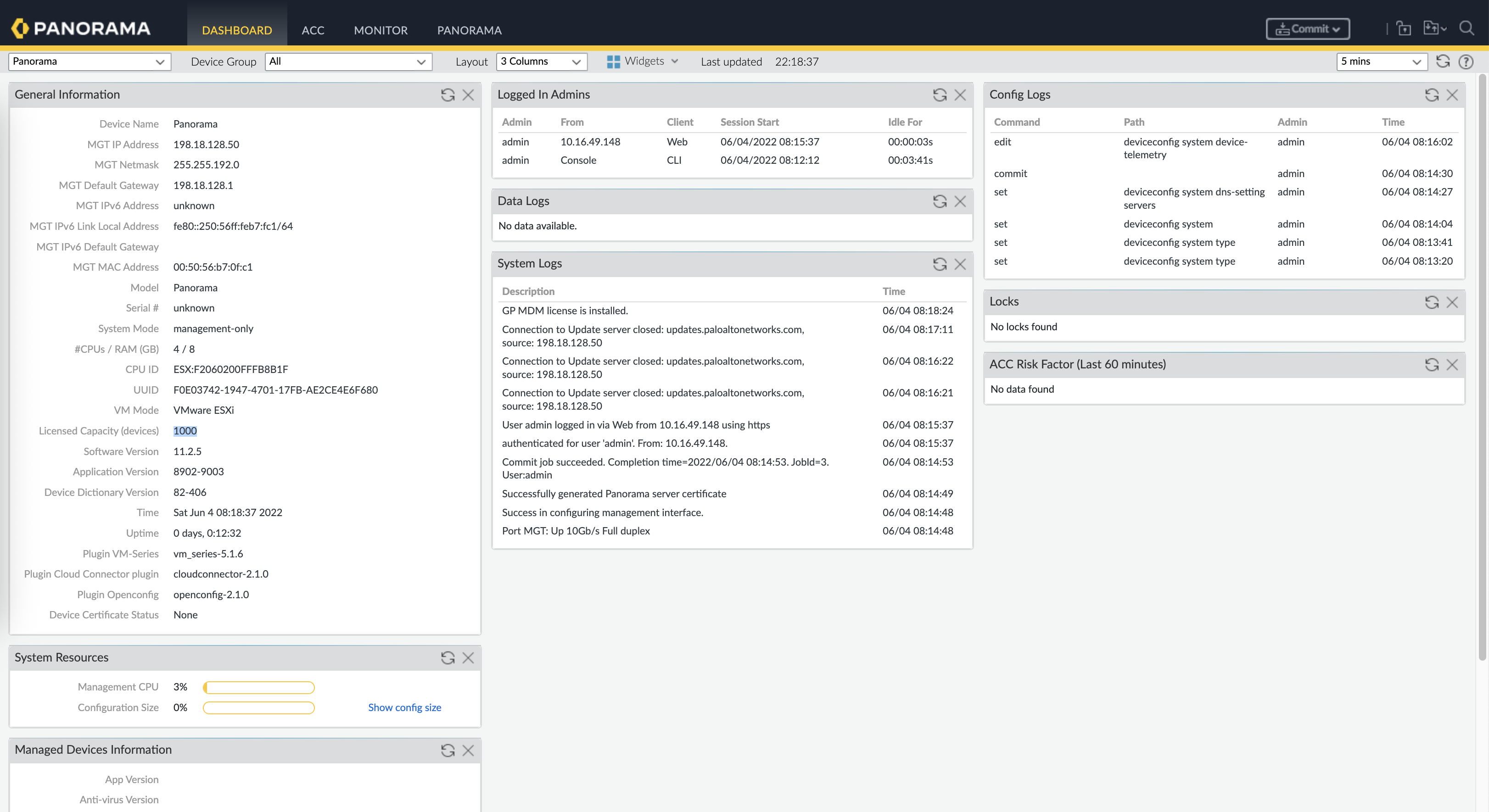The width and height of the screenshot is (1489, 812).
Task: Click the dashboard manual refresh icon
Action: 1443,62
